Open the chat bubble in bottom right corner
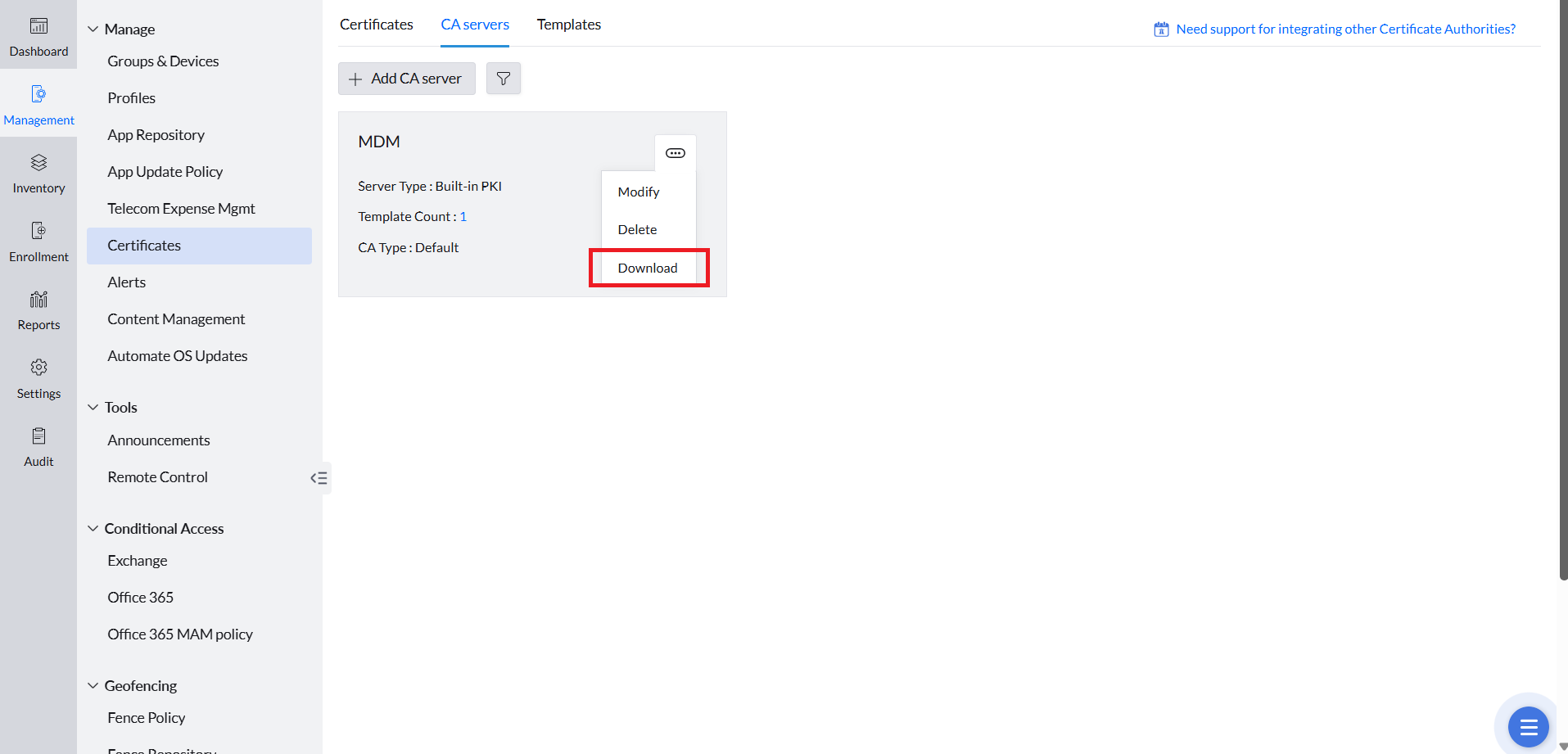1568x754 pixels. (1528, 726)
